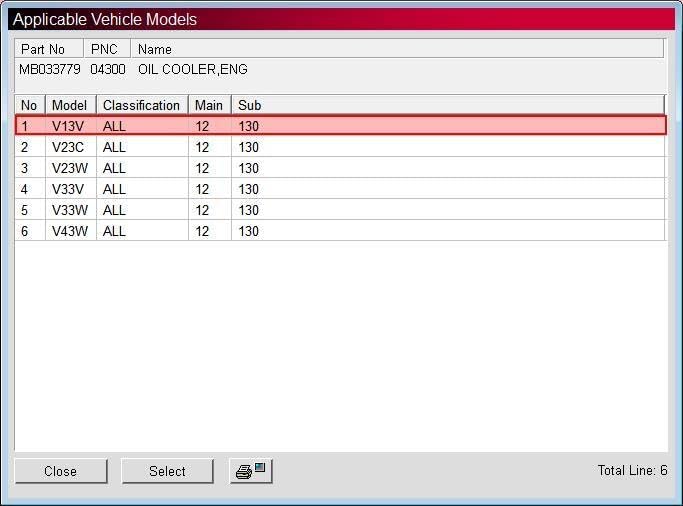This screenshot has height=506, width=683.
Task: Click the Sub column header
Action: tap(448, 105)
